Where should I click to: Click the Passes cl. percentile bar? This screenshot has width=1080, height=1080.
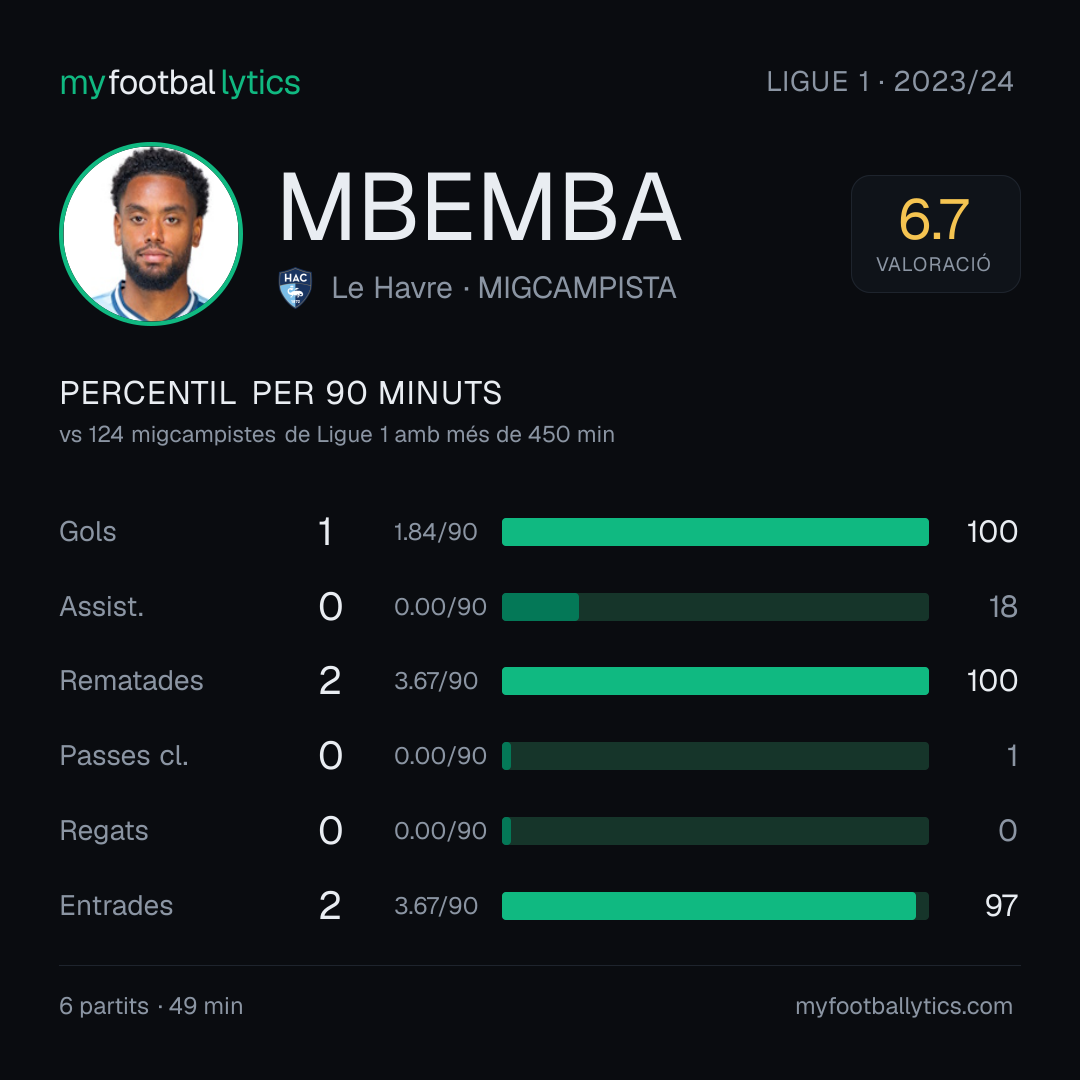pyautogui.click(x=715, y=756)
